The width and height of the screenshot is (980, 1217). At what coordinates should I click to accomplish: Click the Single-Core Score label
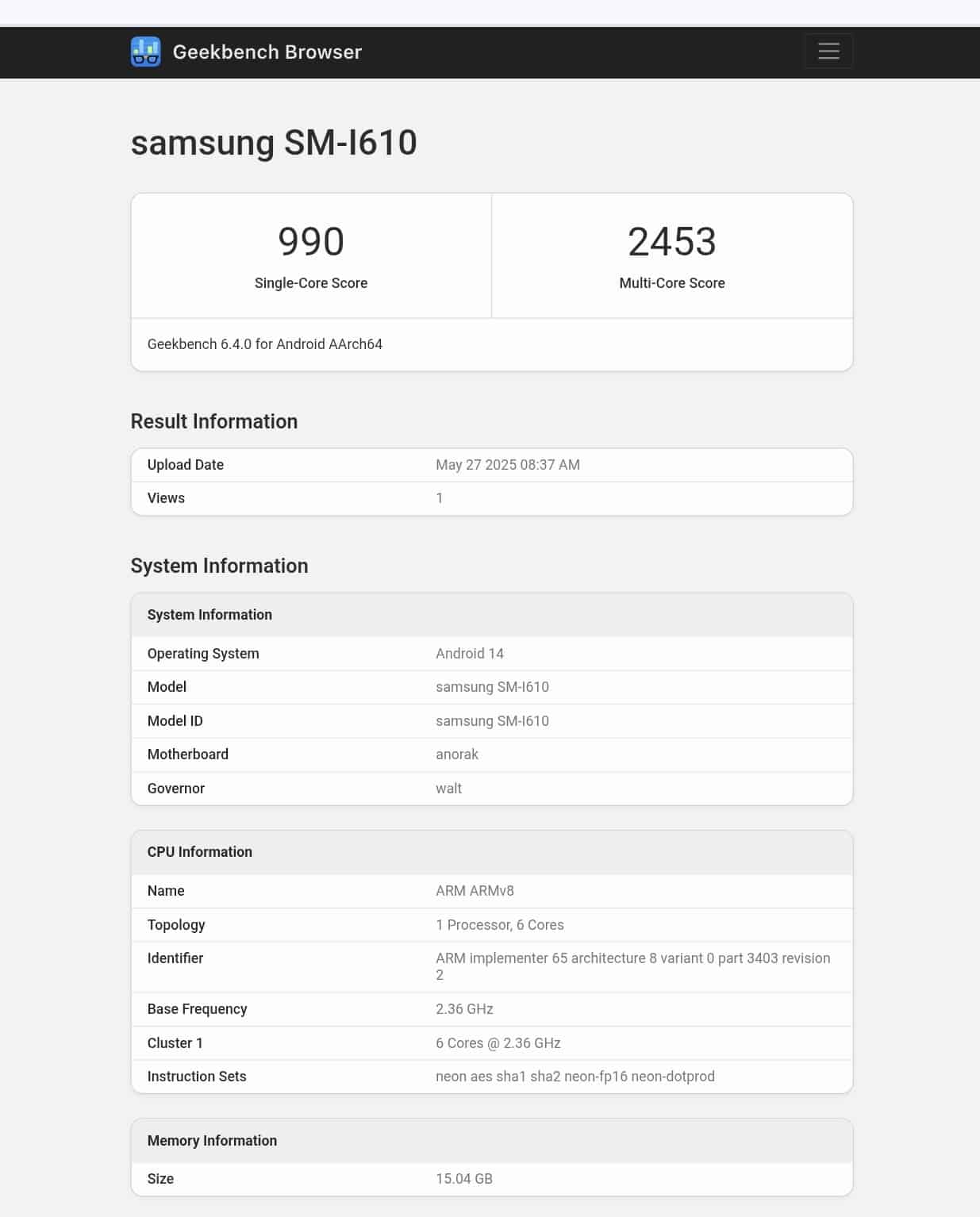(311, 283)
